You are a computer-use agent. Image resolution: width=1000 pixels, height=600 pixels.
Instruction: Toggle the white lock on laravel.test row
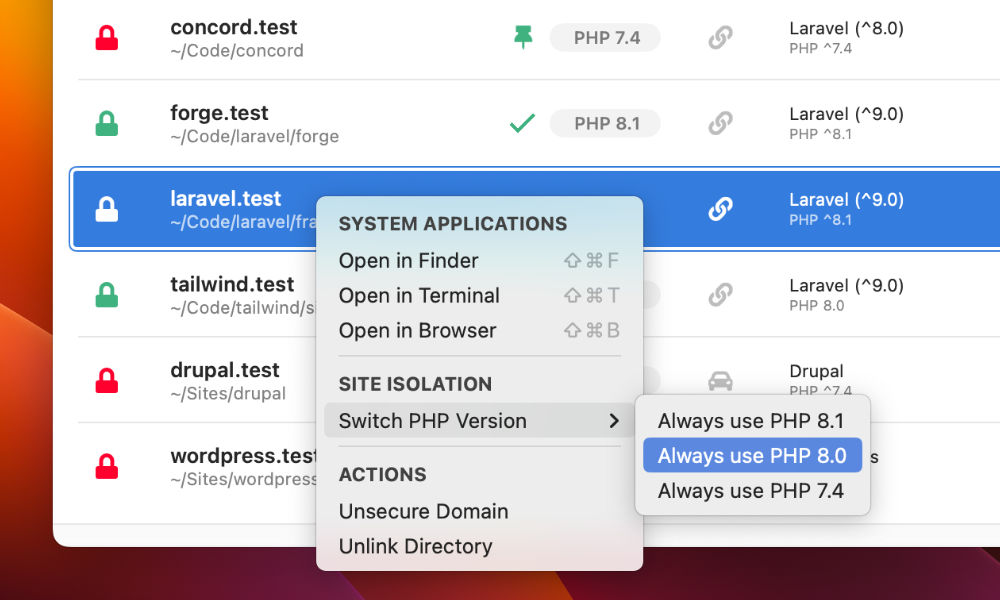(x=107, y=209)
